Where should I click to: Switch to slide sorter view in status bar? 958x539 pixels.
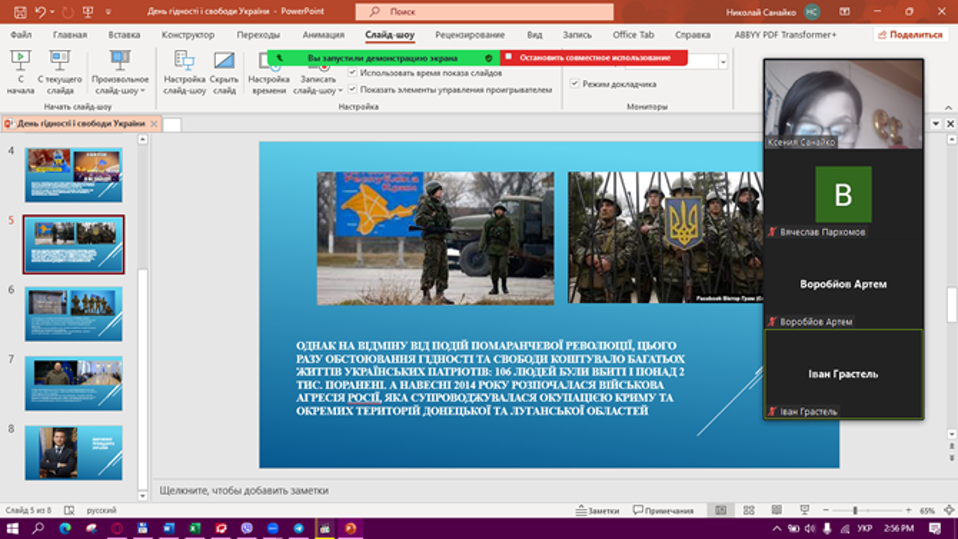[x=749, y=510]
